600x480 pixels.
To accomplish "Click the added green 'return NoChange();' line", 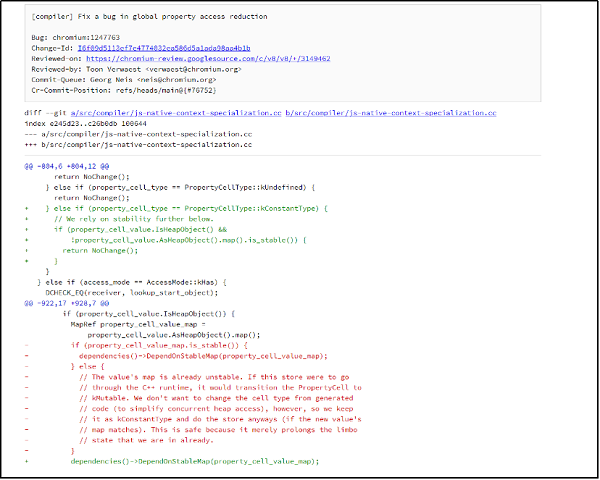I will (x=100, y=251).
